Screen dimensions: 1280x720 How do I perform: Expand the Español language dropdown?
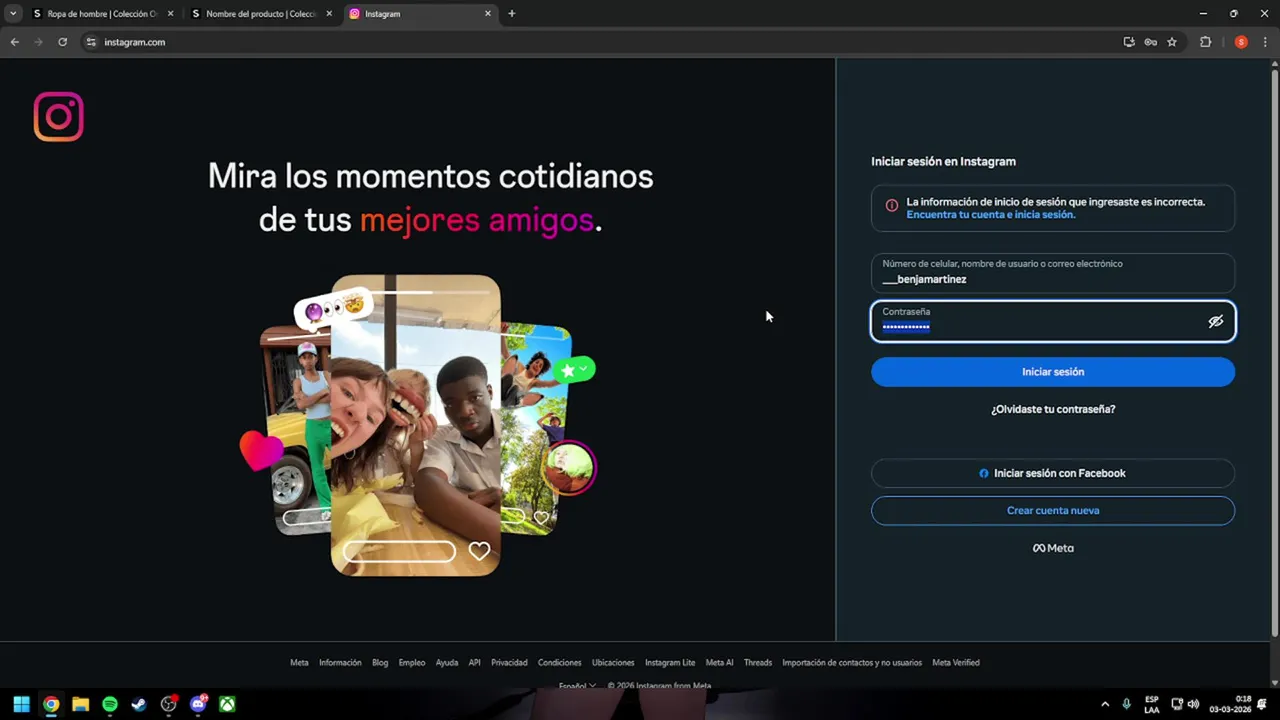577,686
